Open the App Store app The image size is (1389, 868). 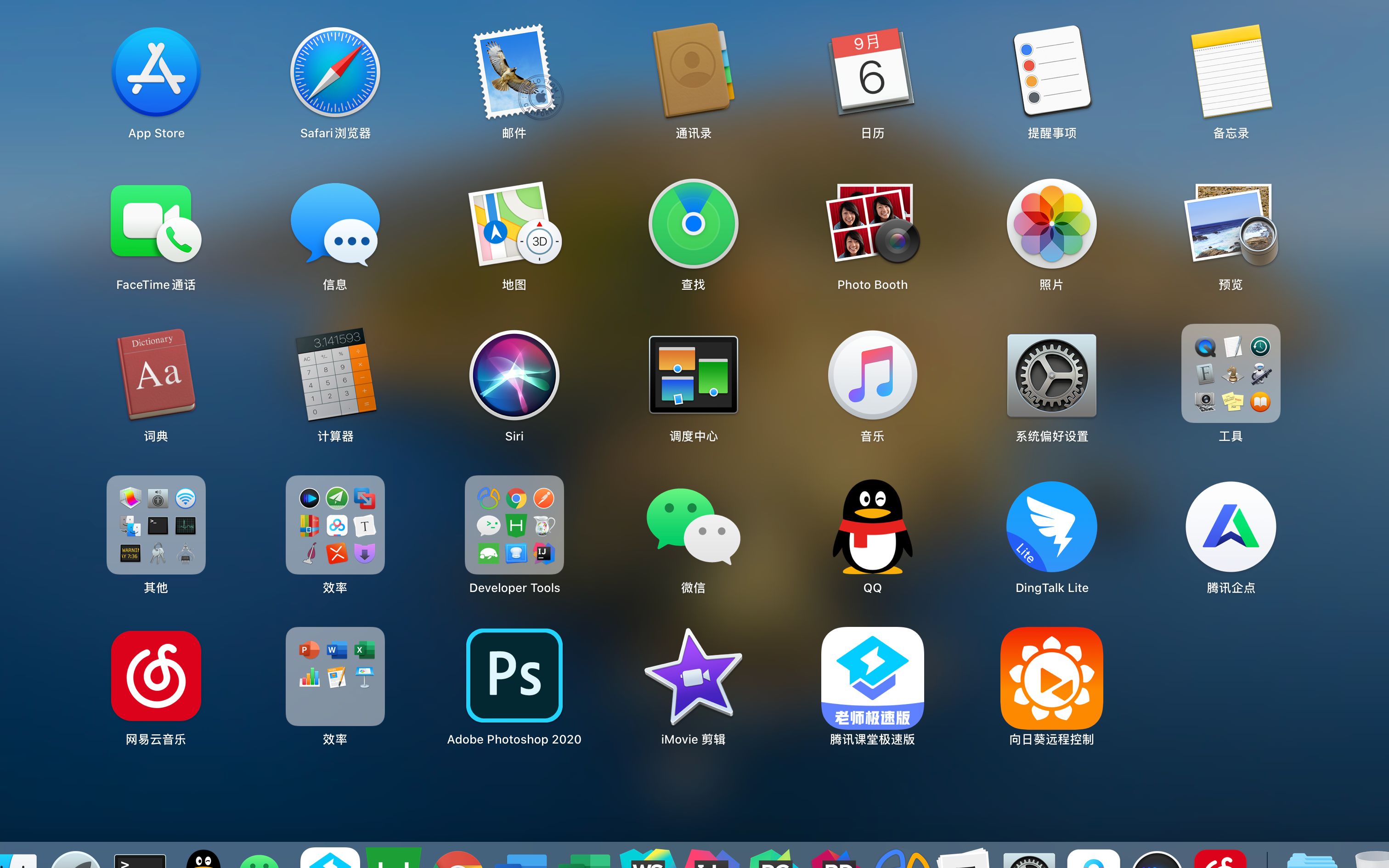[156, 72]
